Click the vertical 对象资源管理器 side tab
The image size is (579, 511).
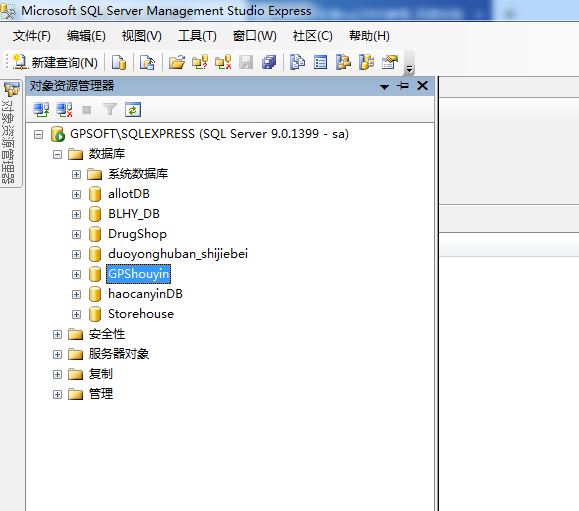point(10,134)
